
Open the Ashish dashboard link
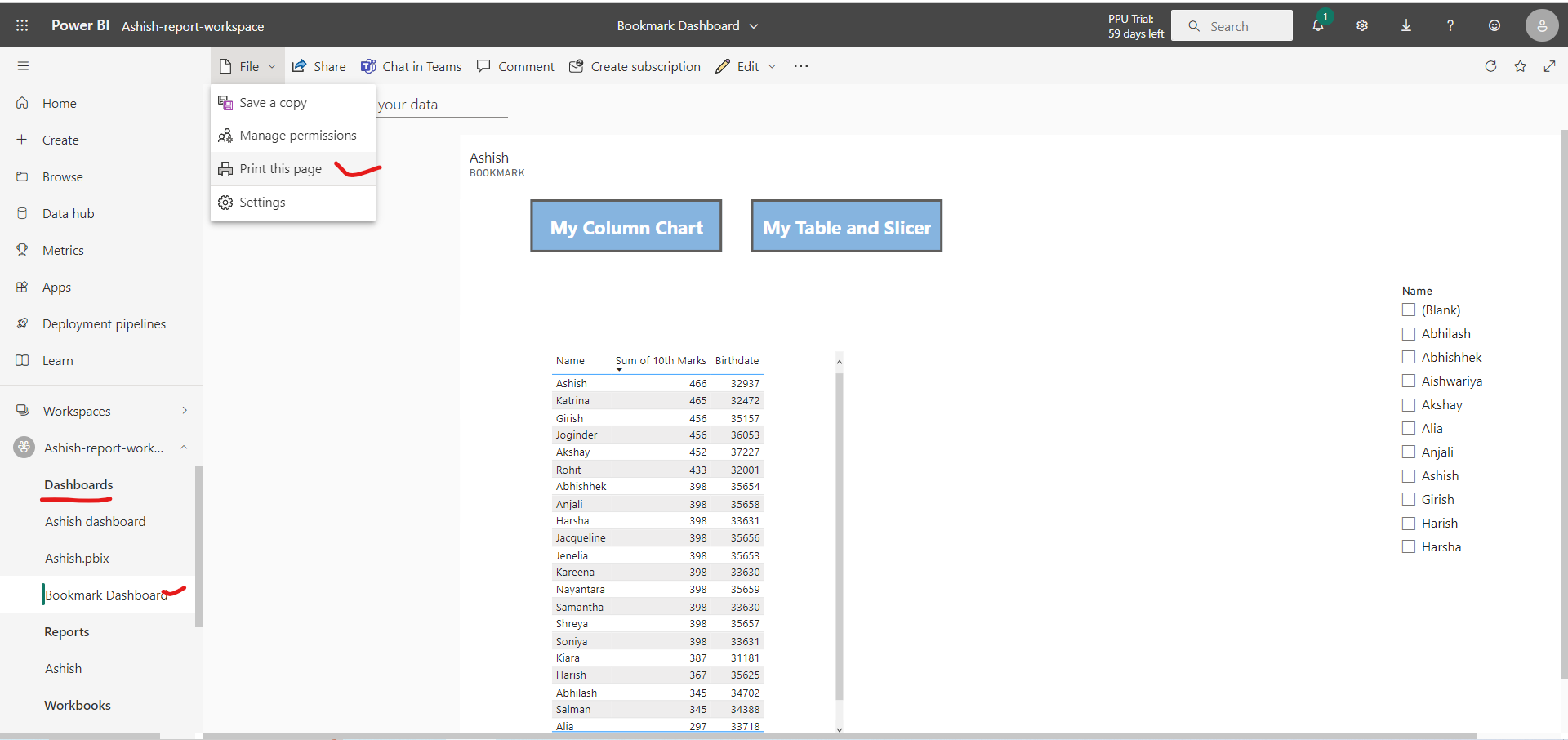[96, 521]
